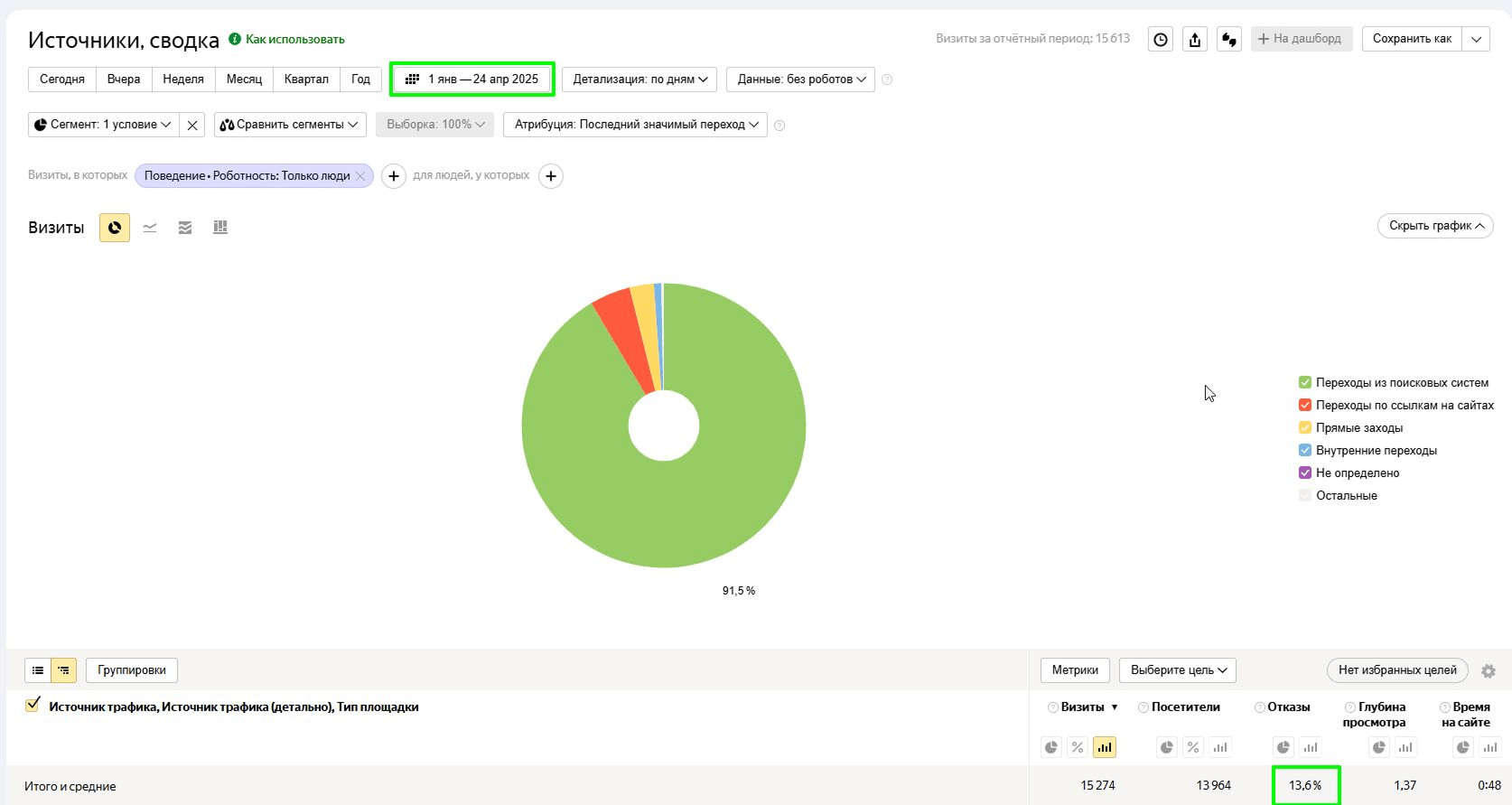Image resolution: width=1512 pixels, height=805 pixels.
Task: Open 'Детализация: по дням' dropdown
Action: 639,80
